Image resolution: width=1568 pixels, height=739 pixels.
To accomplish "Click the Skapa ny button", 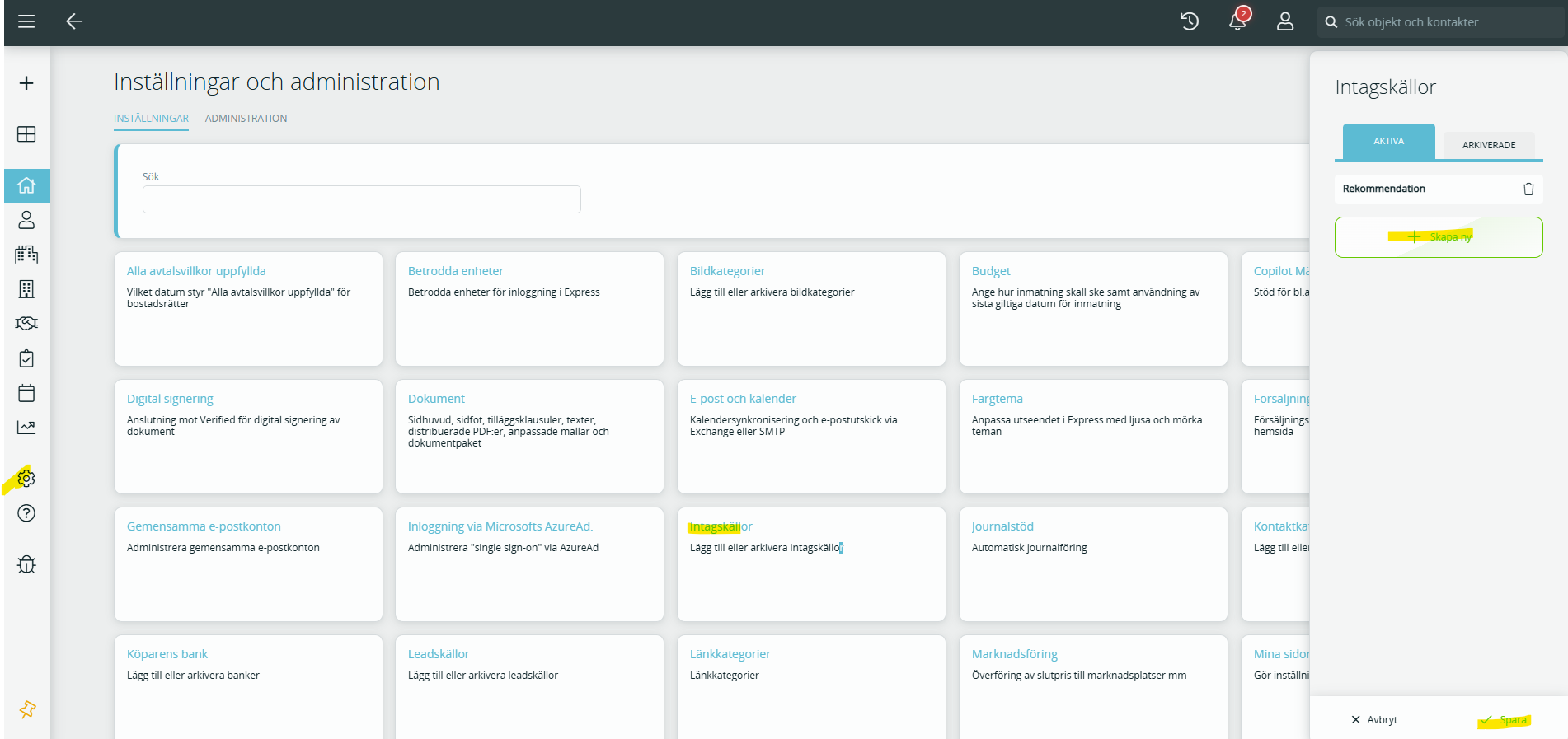I will pos(1439,237).
